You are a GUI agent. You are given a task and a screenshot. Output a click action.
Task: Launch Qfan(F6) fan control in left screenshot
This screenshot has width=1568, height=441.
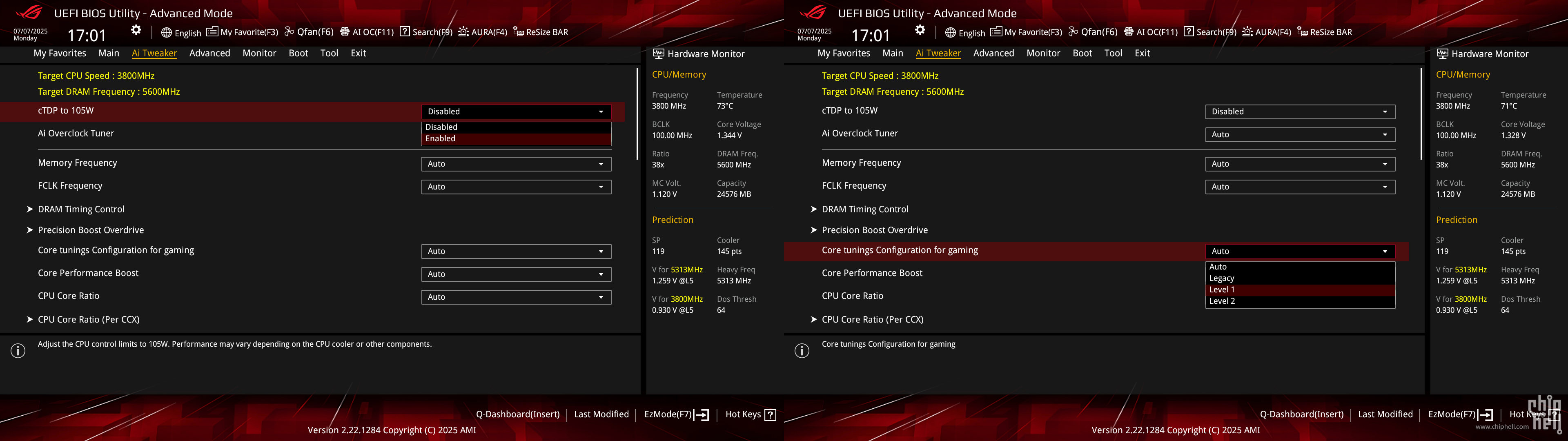[309, 32]
